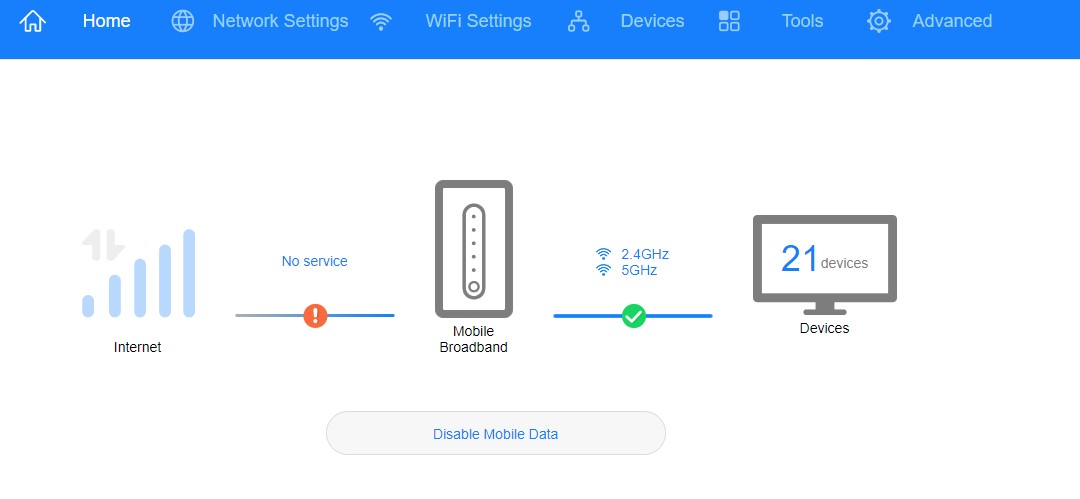Image resolution: width=1080 pixels, height=499 pixels.
Task: Click the Tools grid icon
Action: point(729,21)
